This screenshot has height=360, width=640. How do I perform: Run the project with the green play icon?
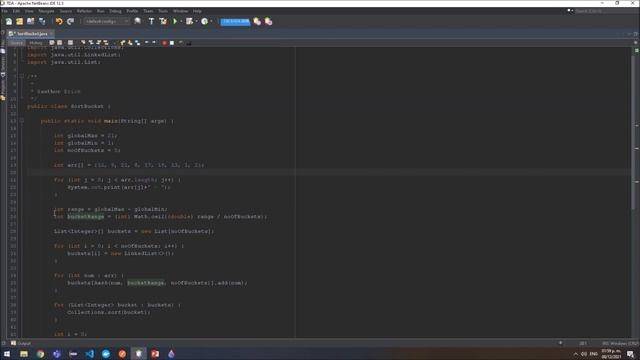point(175,21)
